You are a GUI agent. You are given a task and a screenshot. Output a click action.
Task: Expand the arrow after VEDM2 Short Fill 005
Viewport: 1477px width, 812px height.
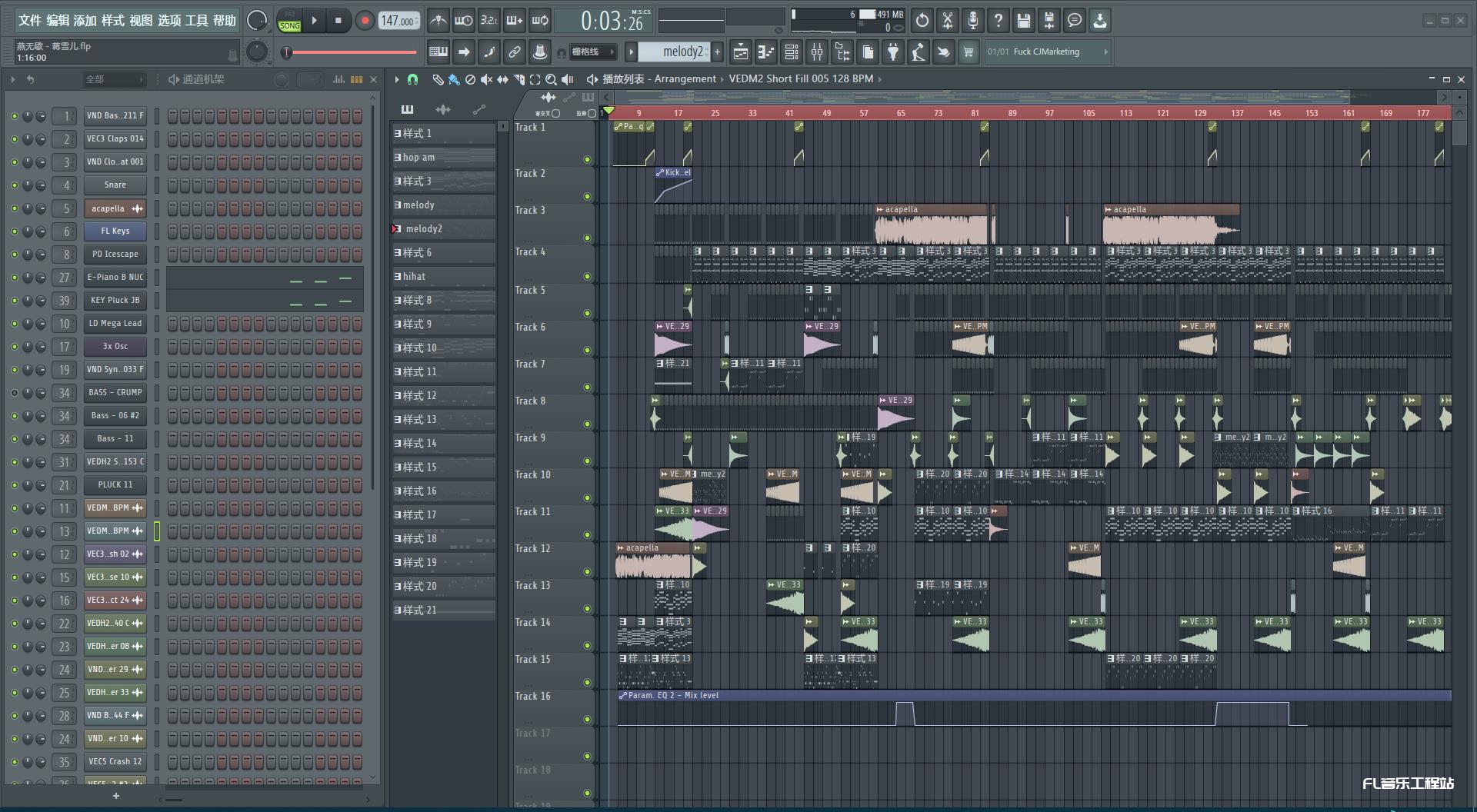880,79
